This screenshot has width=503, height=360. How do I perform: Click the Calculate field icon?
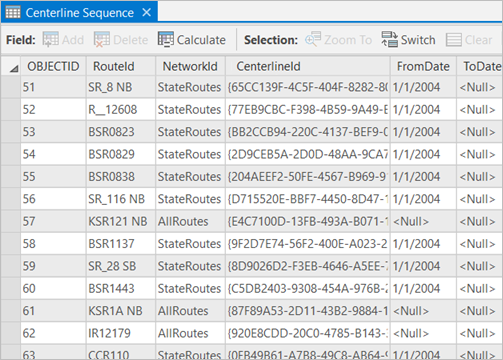166,40
